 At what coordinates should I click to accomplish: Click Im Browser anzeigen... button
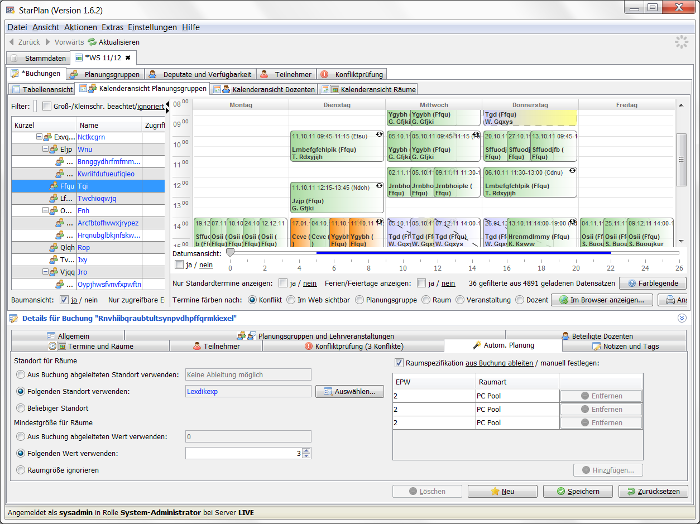tap(602, 300)
